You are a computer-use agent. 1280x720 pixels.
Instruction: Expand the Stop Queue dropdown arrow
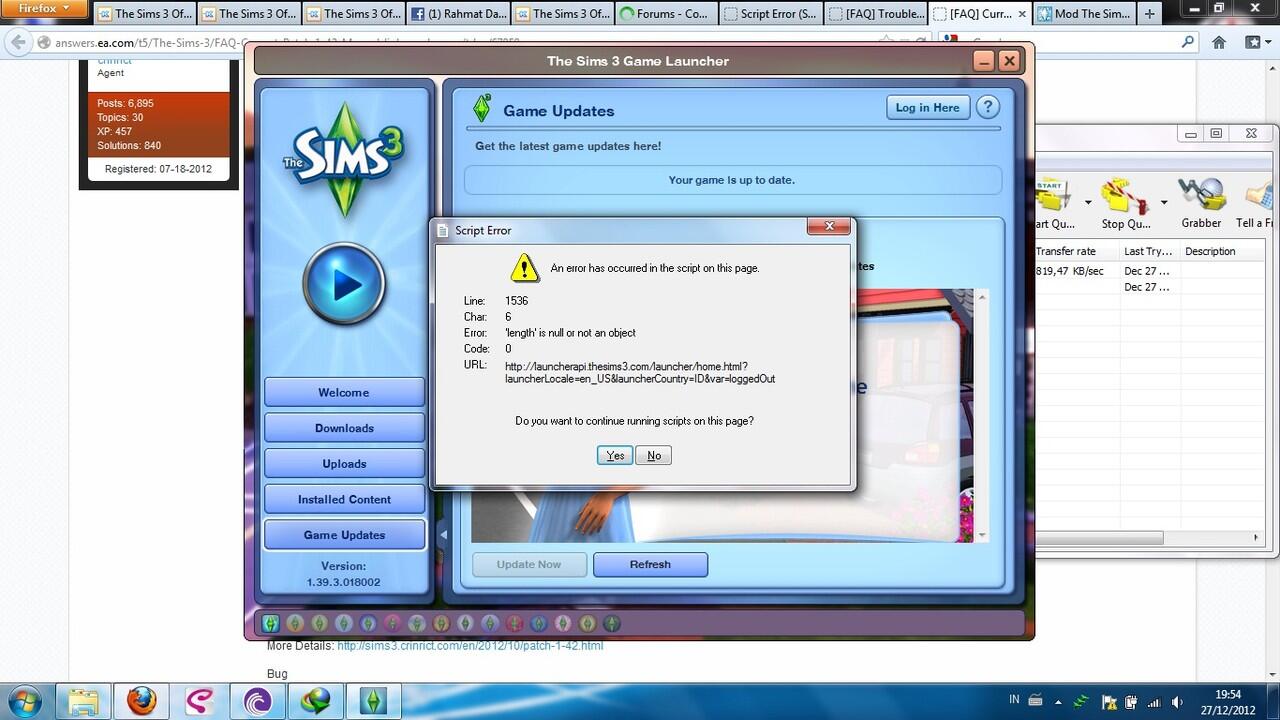tap(1164, 203)
